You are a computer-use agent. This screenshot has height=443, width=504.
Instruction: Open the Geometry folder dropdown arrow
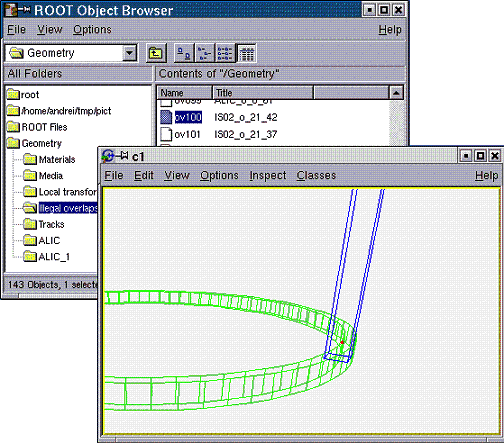(x=130, y=53)
